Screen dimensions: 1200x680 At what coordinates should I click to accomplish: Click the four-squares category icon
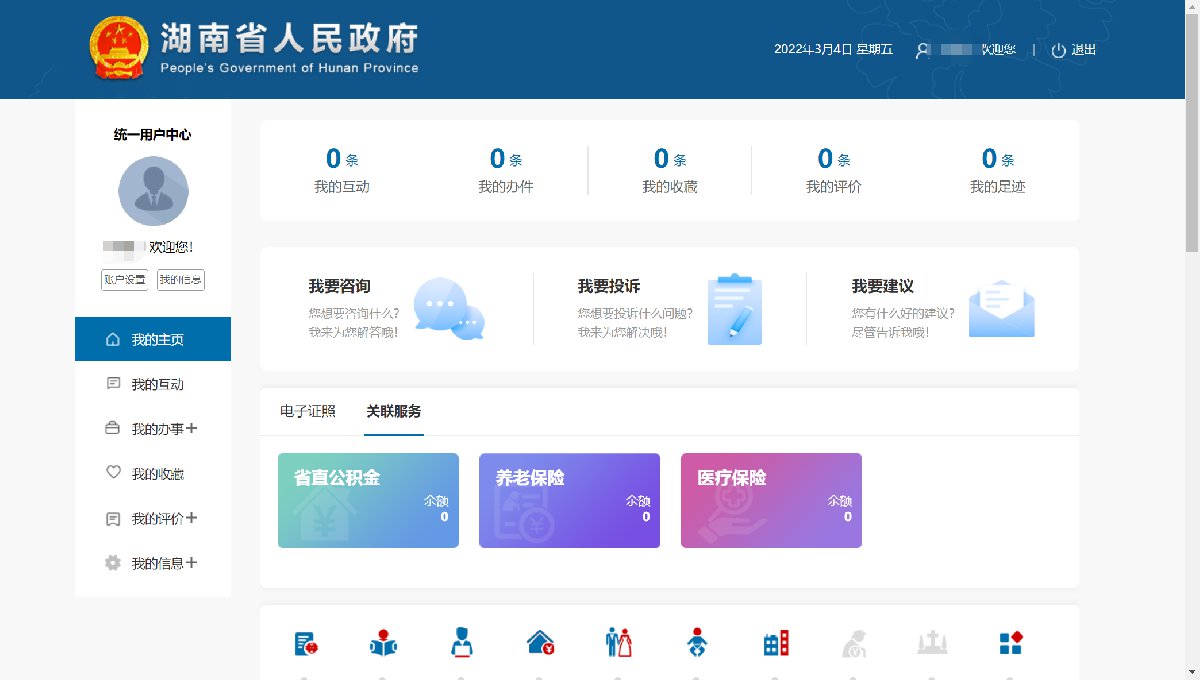coord(1010,642)
